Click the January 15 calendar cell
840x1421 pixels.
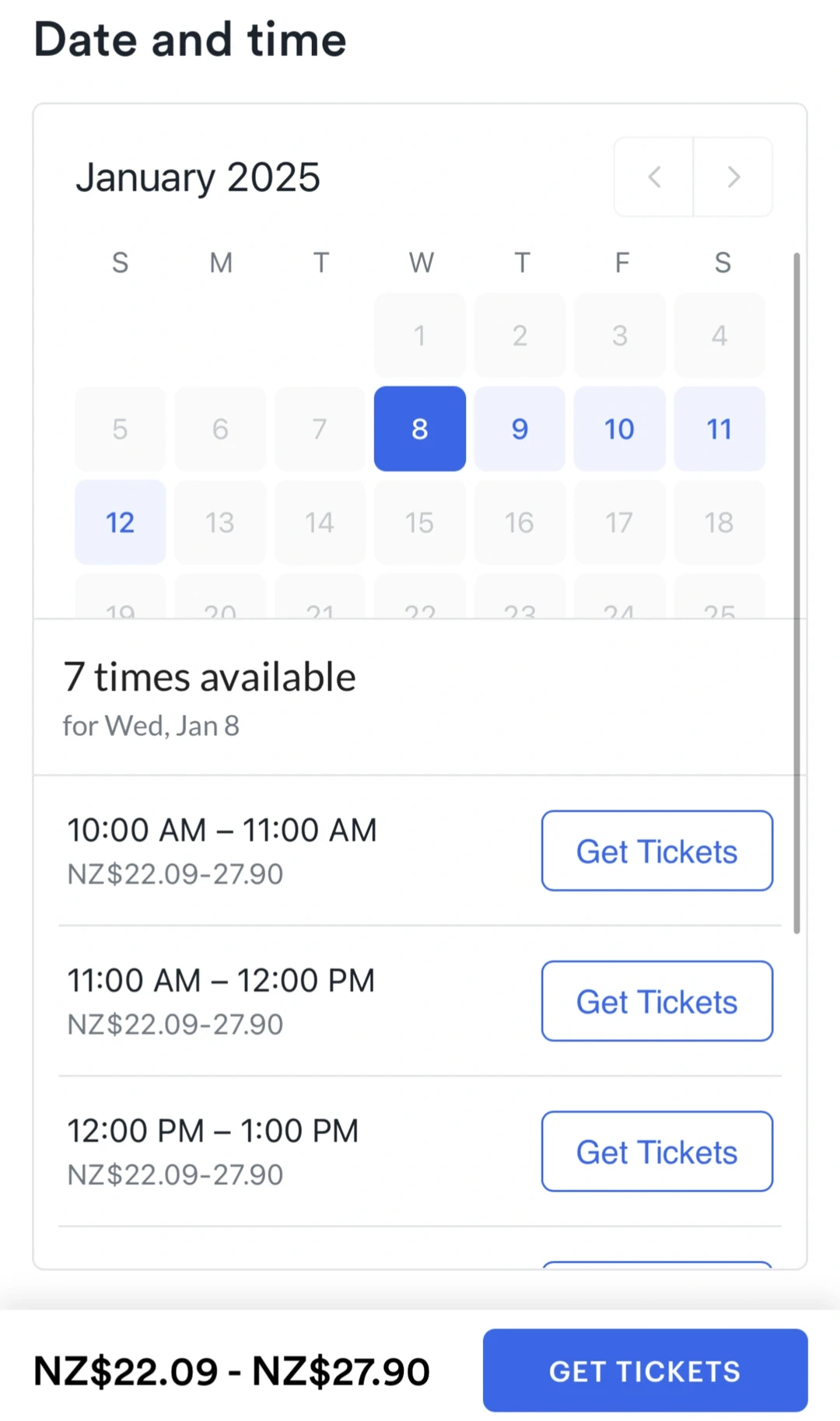coord(420,522)
